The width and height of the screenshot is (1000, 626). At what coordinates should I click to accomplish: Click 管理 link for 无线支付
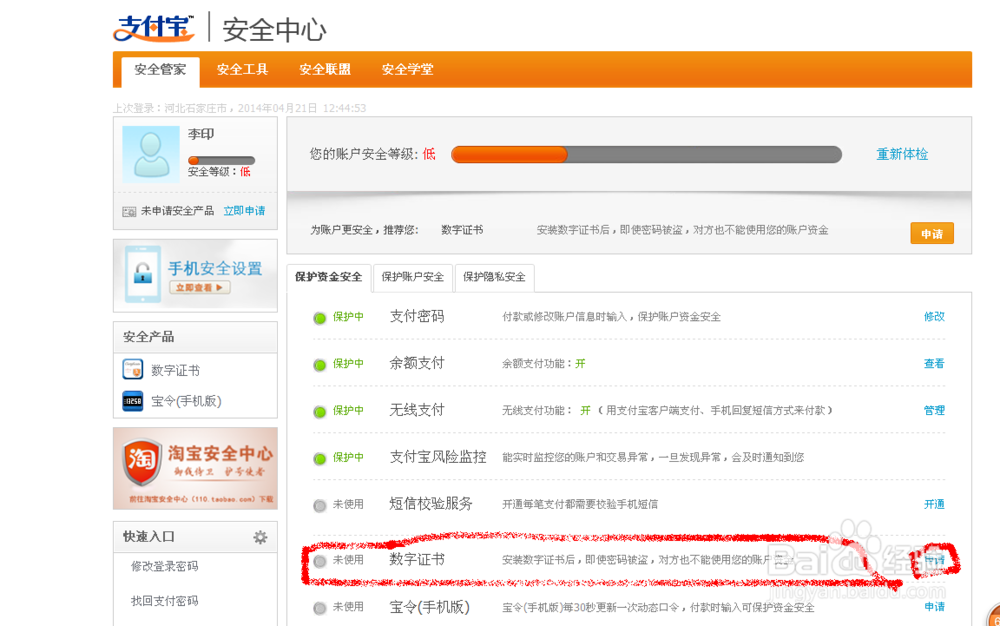934,411
